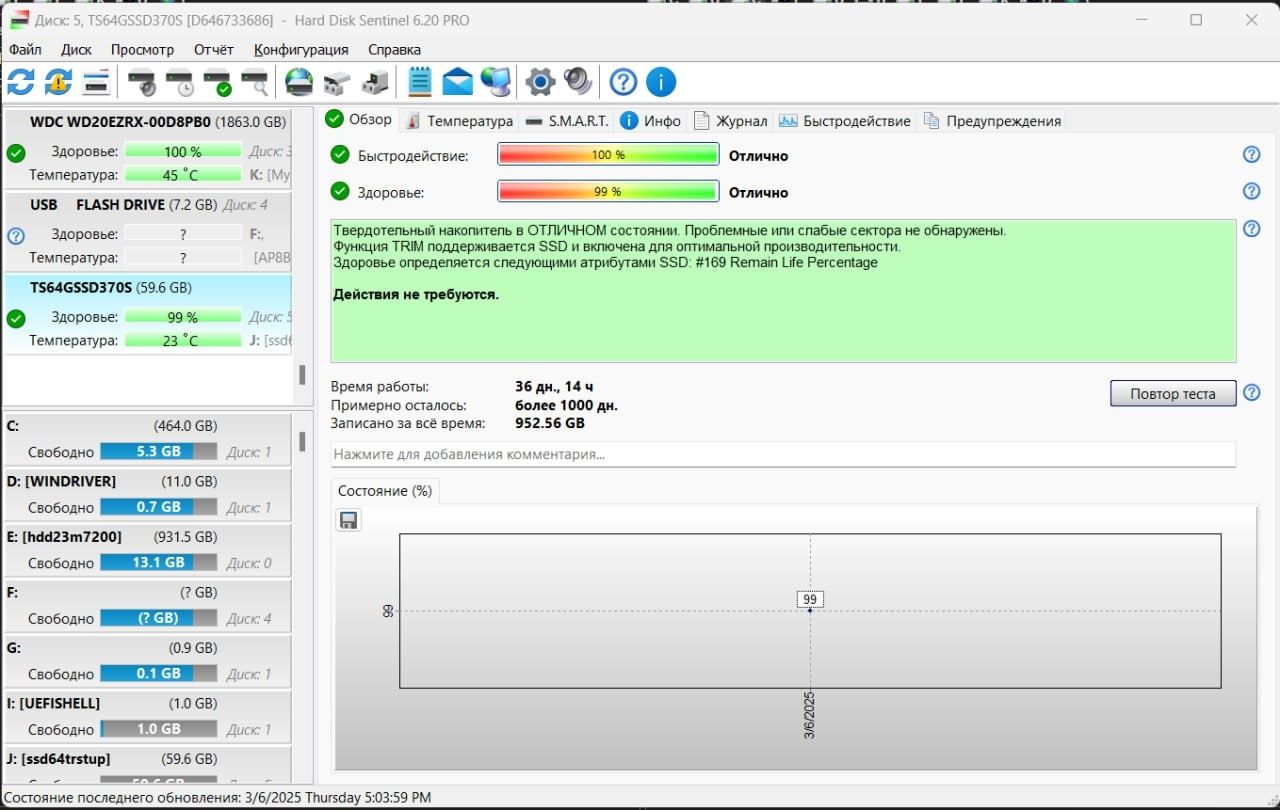Click help icon next to Повтор теста
The image size is (1280, 810).
tap(1251, 393)
